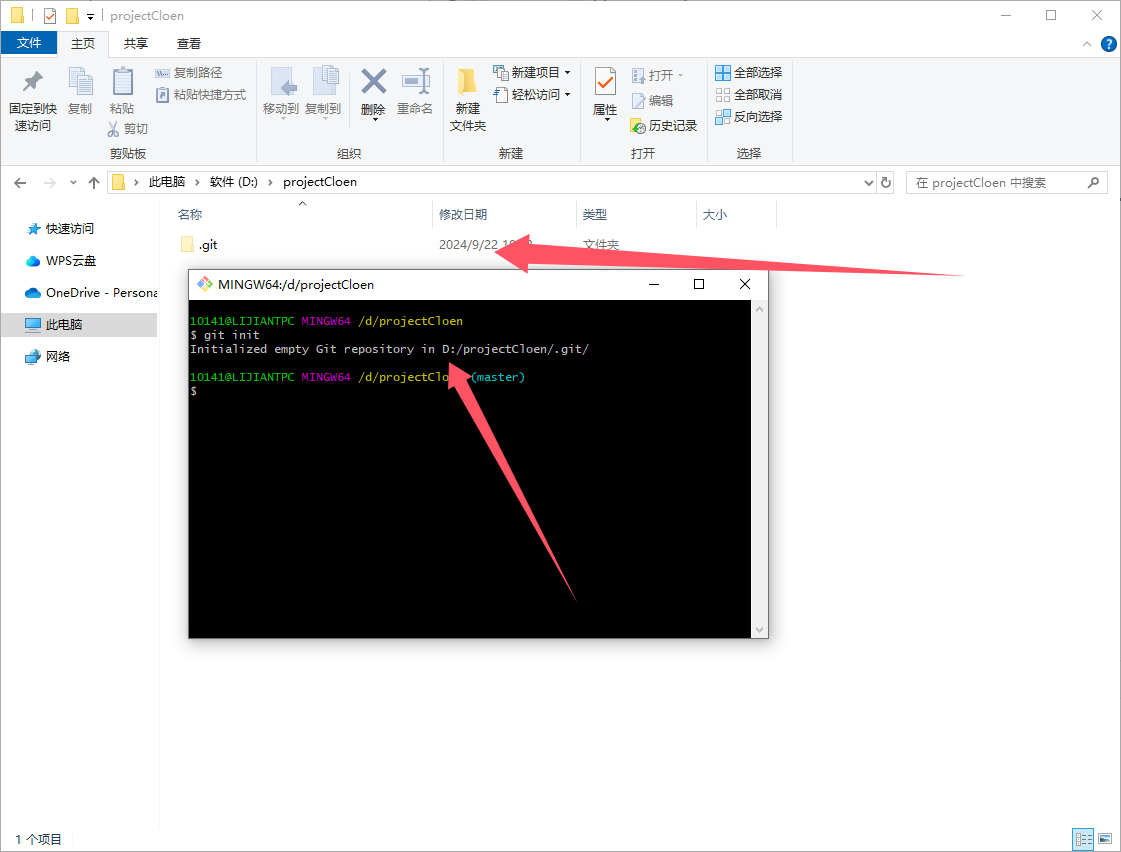Click the Move To (移动到) icon

[284, 81]
